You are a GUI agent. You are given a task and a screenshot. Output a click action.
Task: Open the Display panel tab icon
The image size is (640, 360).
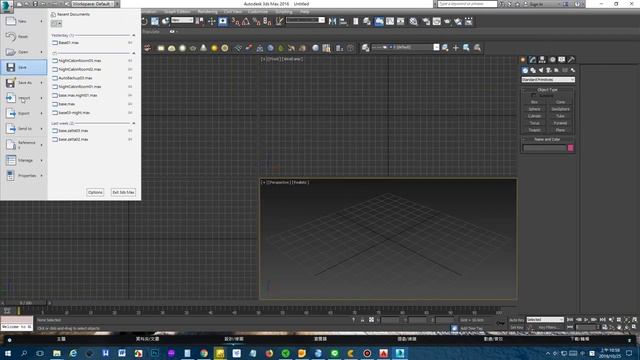pos(562,60)
